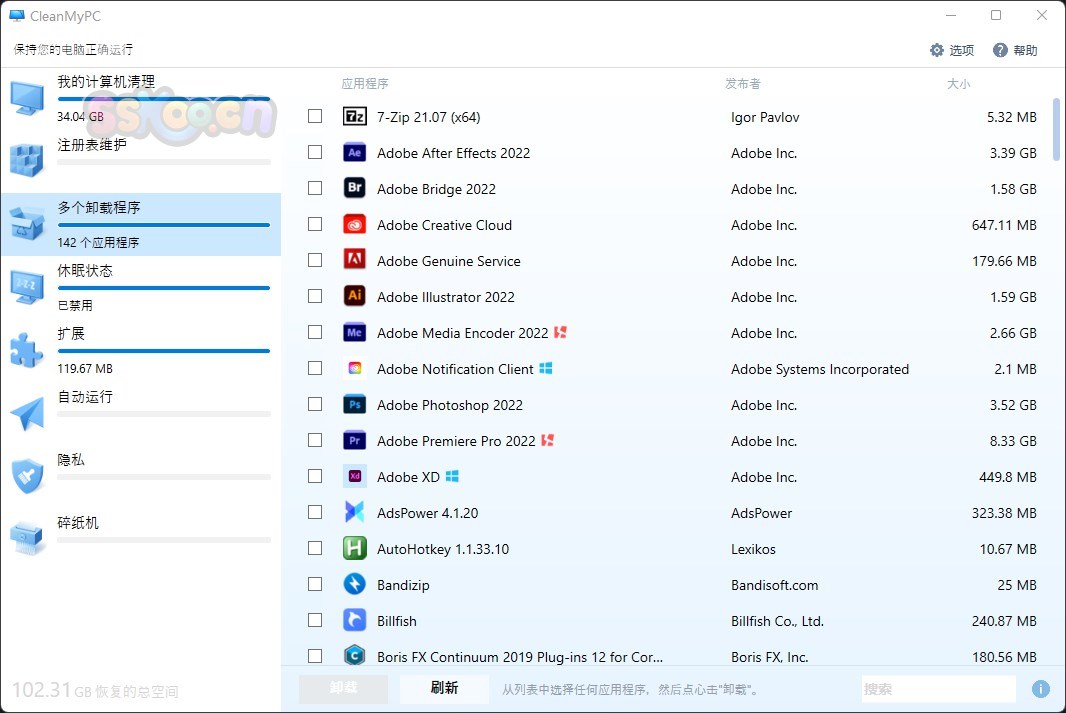Click the 8.33 GB size value
Screen dimensions: 1066x713
(x=1013, y=440)
